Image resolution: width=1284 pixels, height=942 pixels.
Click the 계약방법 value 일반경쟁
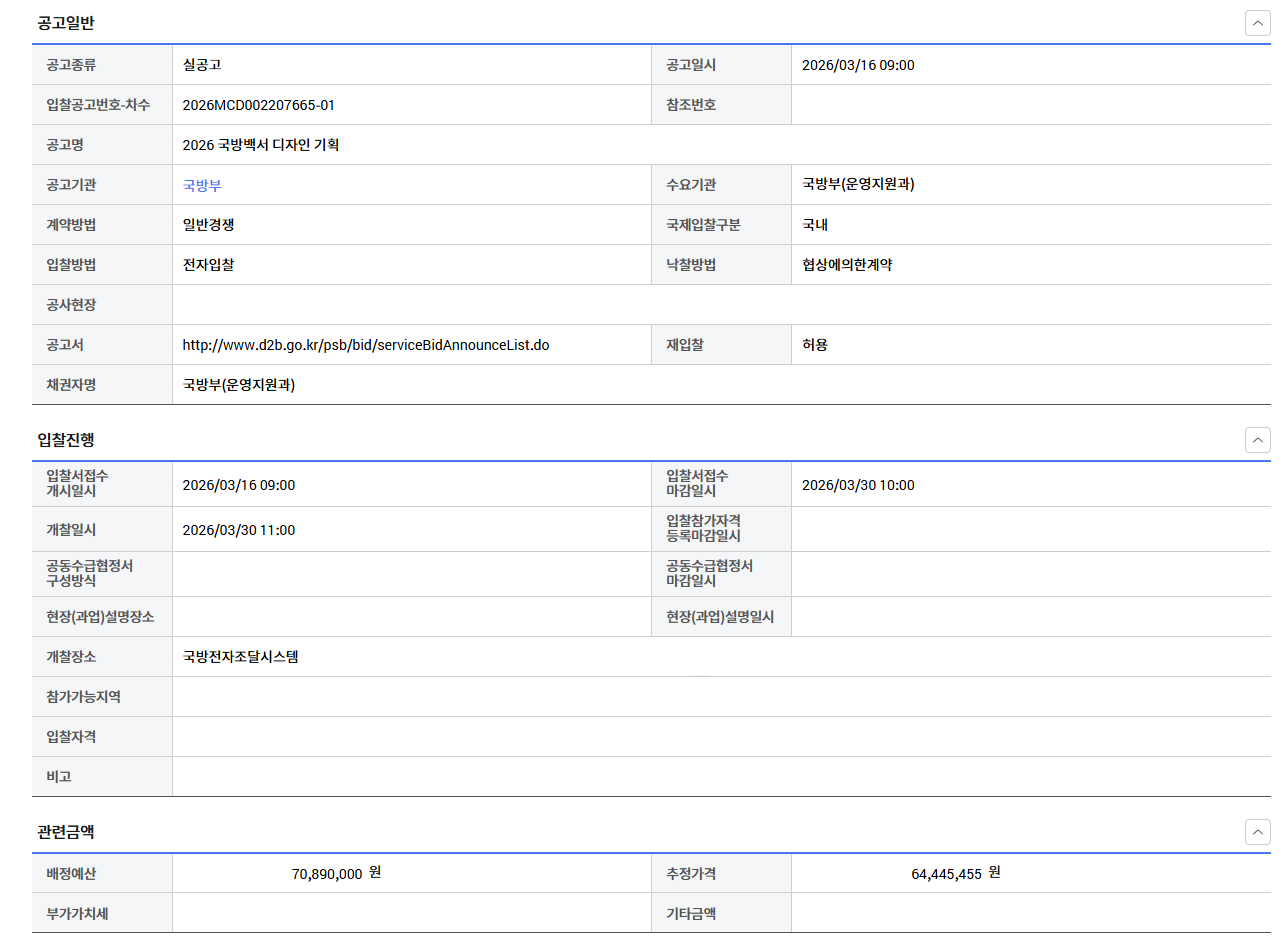[208, 225]
